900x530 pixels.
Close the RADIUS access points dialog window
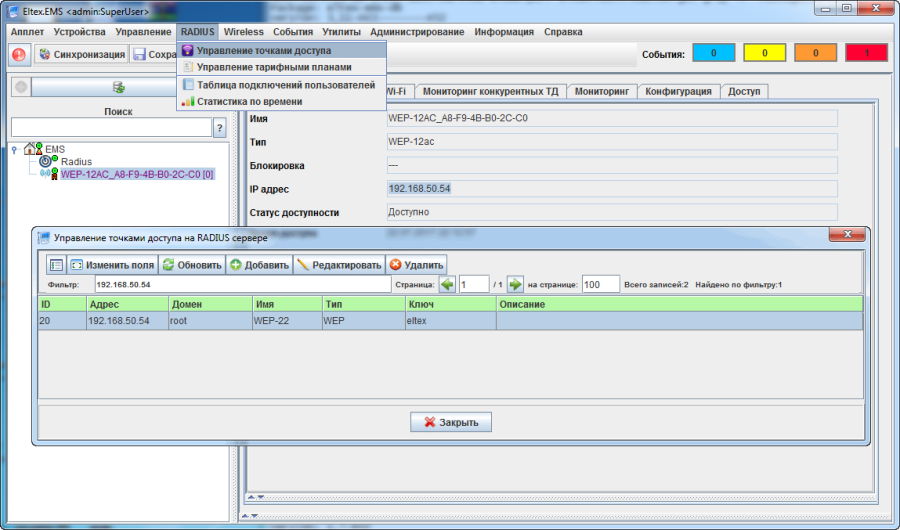[x=847, y=234]
